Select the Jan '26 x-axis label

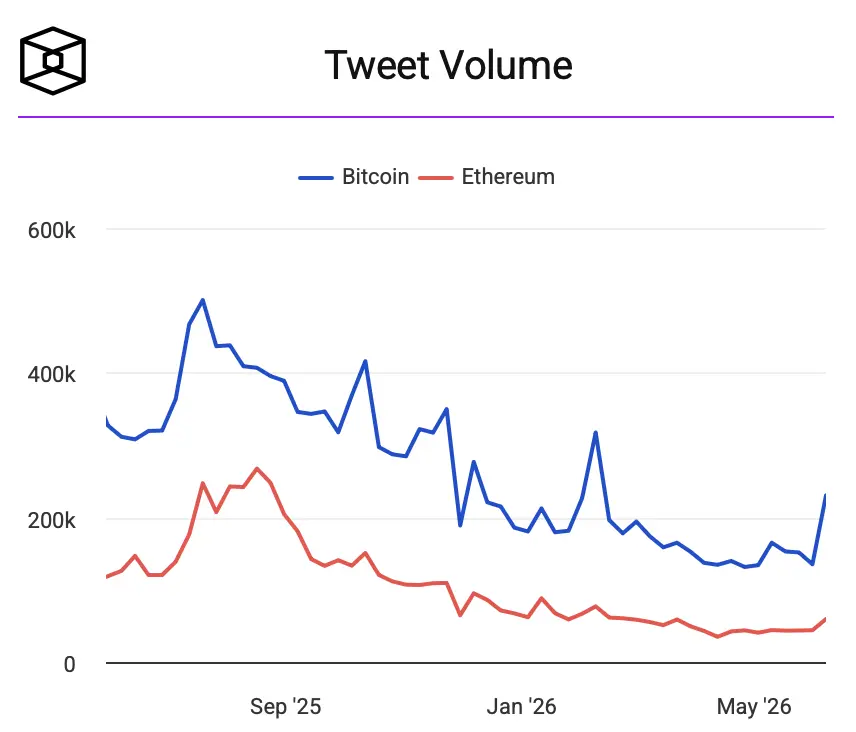coord(521,706)
